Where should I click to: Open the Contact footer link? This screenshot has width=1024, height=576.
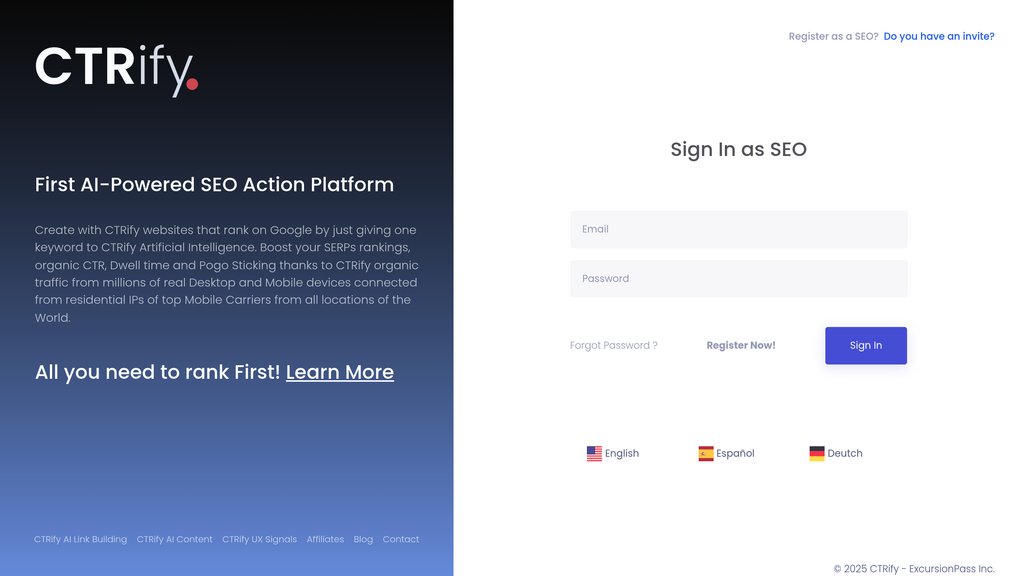(x=401, y=539)
